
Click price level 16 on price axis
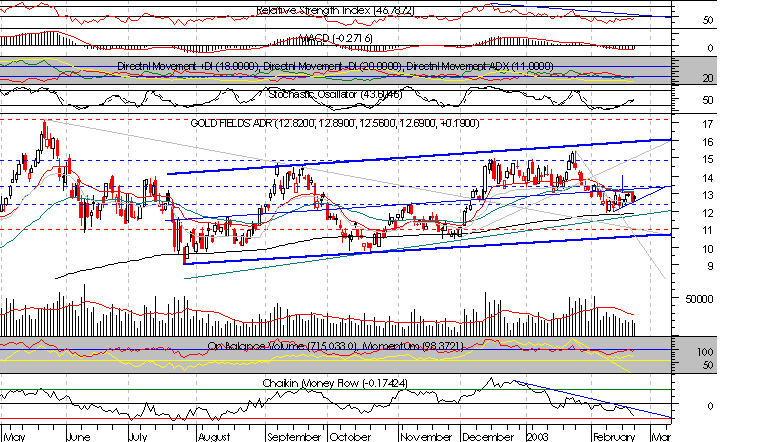pos(707,142)
